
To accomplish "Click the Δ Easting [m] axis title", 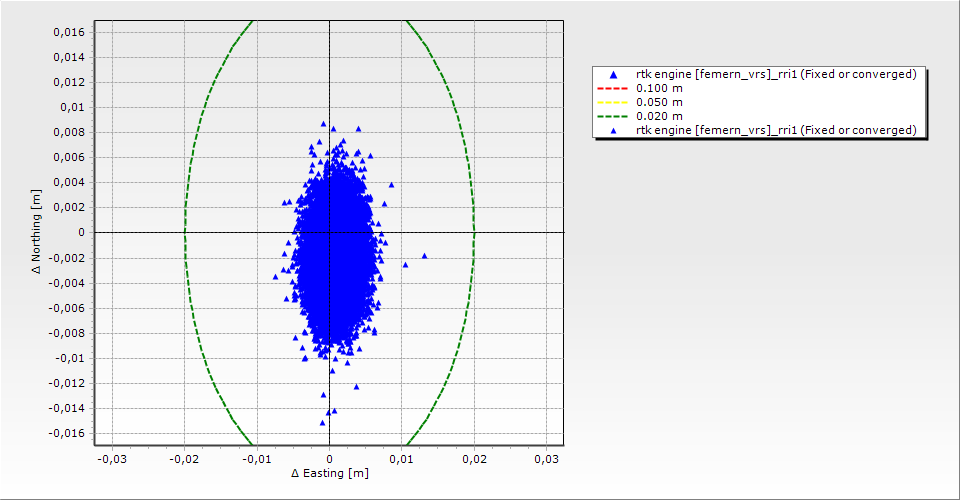I will [x=329, y=472].
